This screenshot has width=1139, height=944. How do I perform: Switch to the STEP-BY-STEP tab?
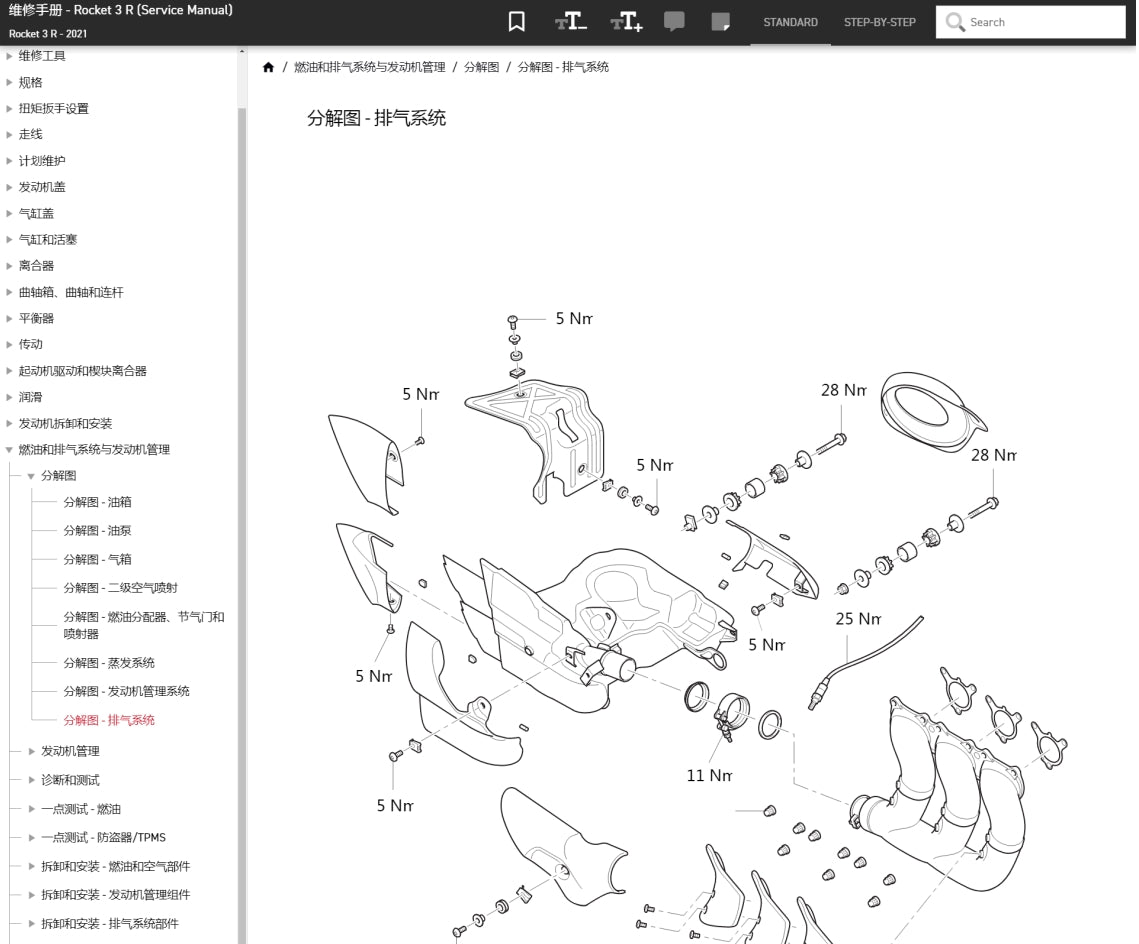tap(879, 22)
